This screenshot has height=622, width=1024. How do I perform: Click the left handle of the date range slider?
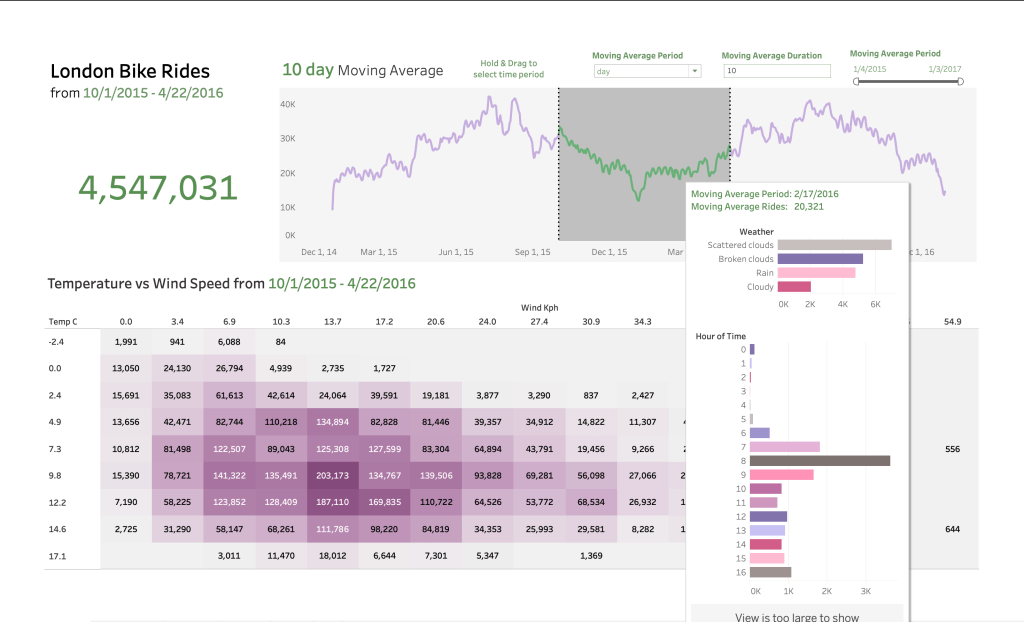tap(856, 81)
